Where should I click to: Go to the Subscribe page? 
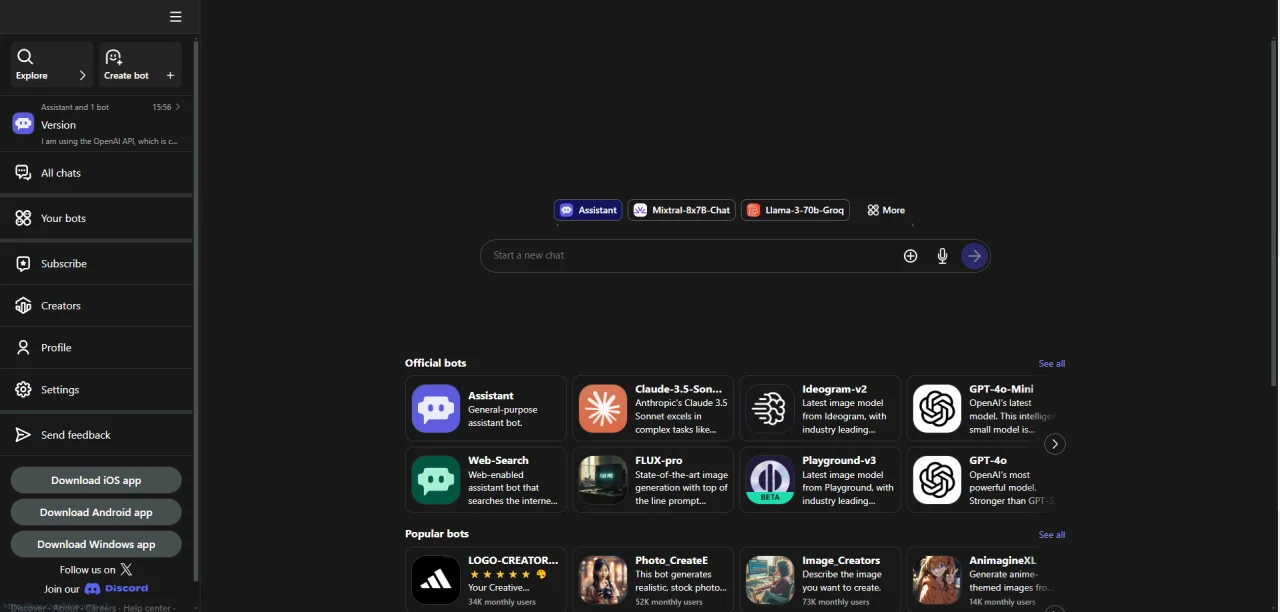click(96, 264)
